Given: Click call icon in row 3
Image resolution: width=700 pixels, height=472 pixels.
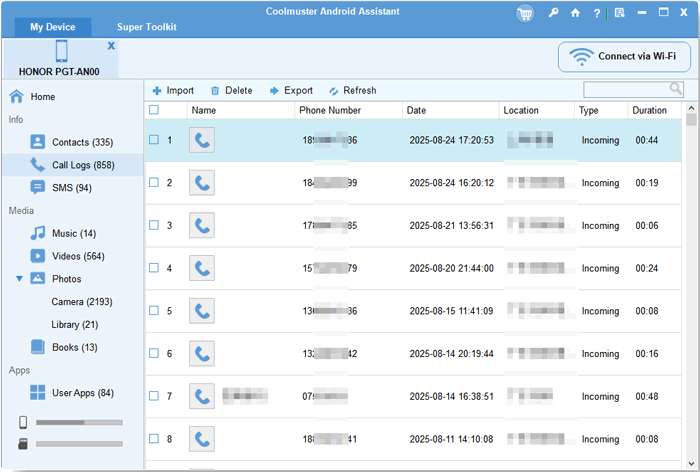Looking at the screenshot, I should pyautogui.click(x=202, y=226).
